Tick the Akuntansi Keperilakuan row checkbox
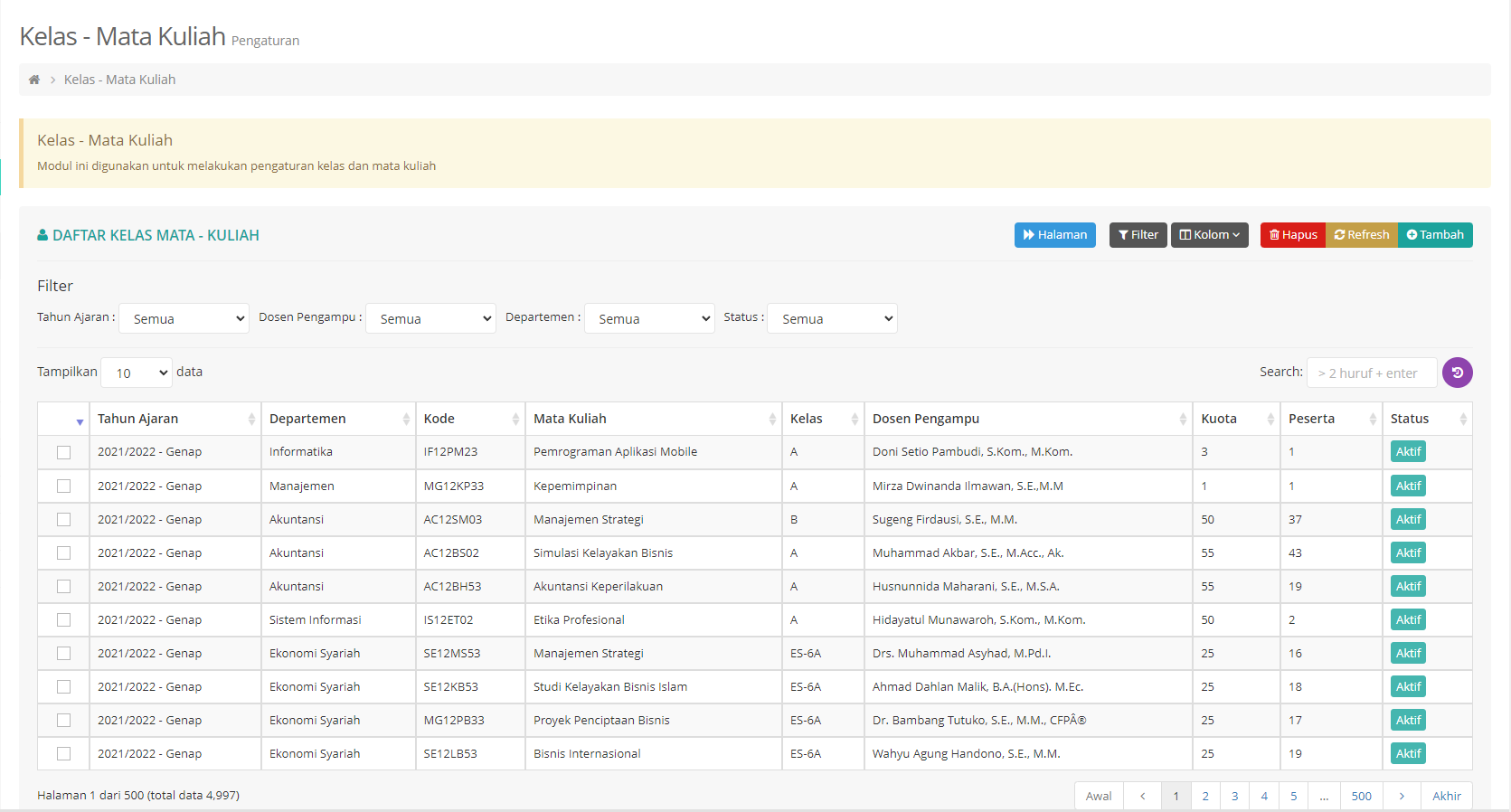 (63, 586)
